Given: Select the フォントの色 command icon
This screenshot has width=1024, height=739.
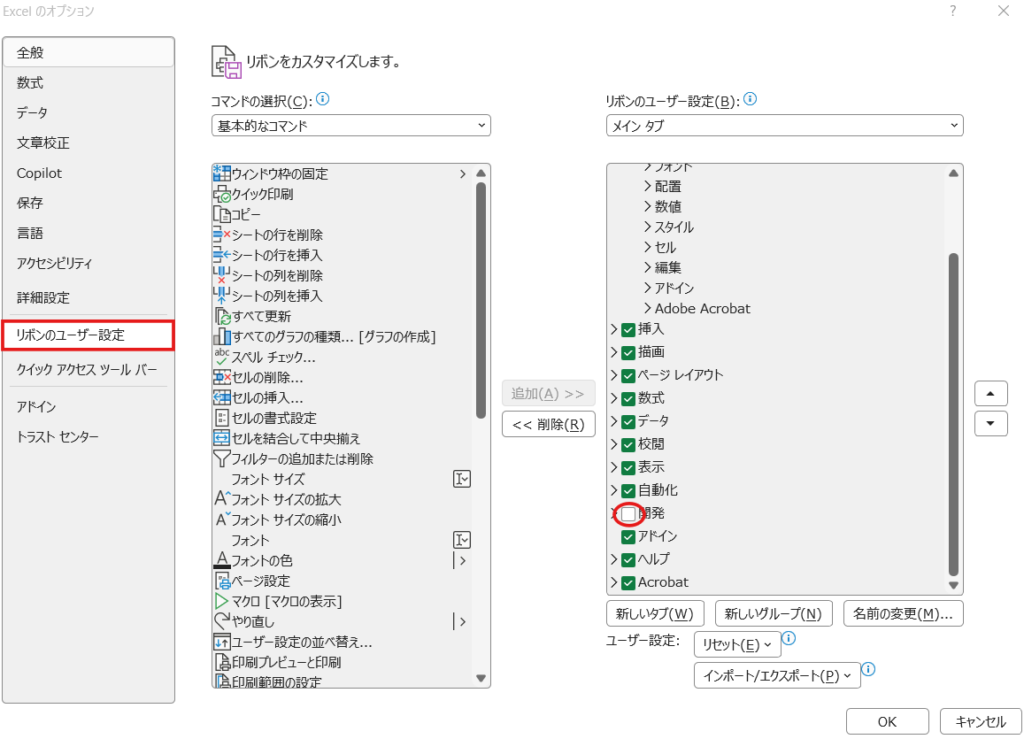Looking at the screenshot, I should point(222,560).
